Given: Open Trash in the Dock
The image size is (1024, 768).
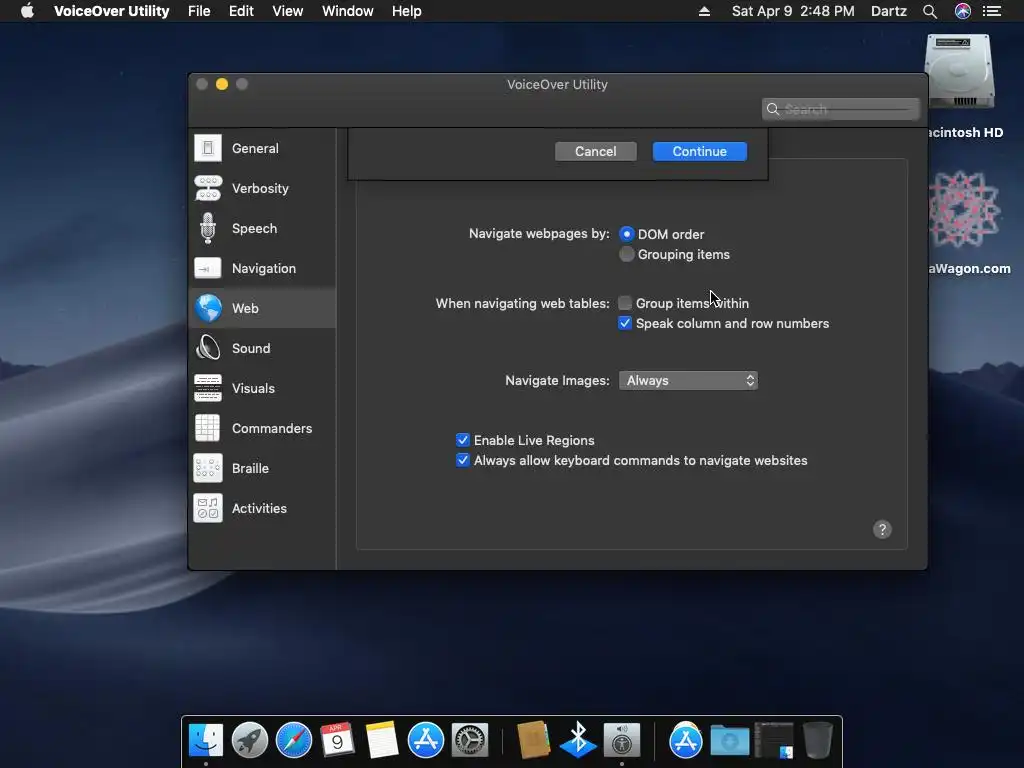Looking at the screenshot, I should [x=817, y=741].
